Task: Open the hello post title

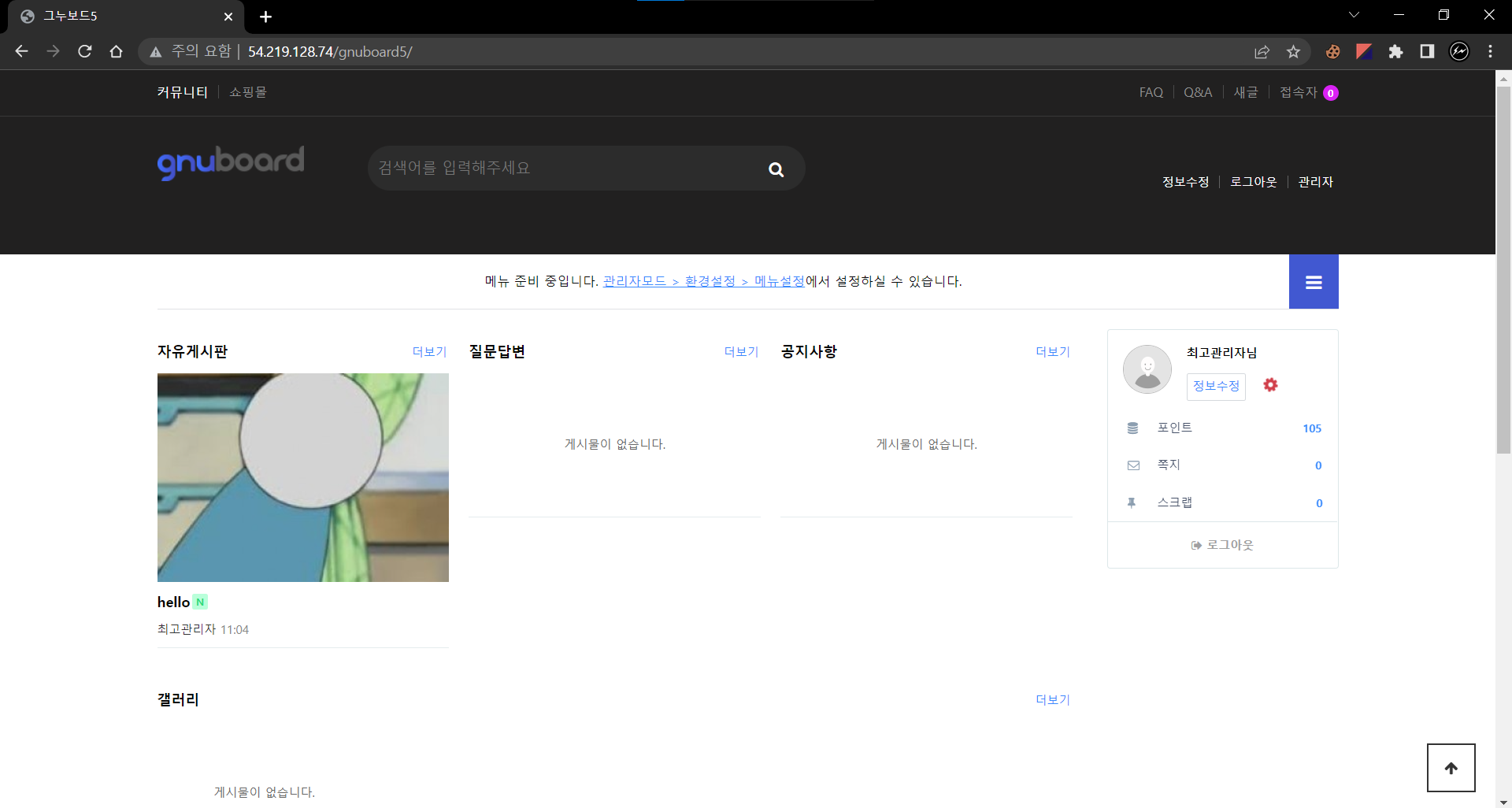Action: tap(173, 602)
